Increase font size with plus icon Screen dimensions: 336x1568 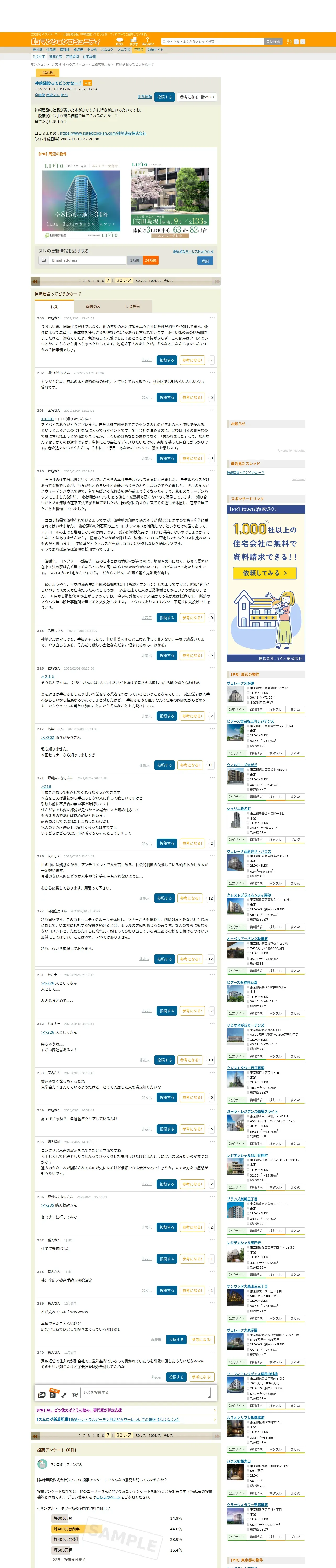[296, 42]
